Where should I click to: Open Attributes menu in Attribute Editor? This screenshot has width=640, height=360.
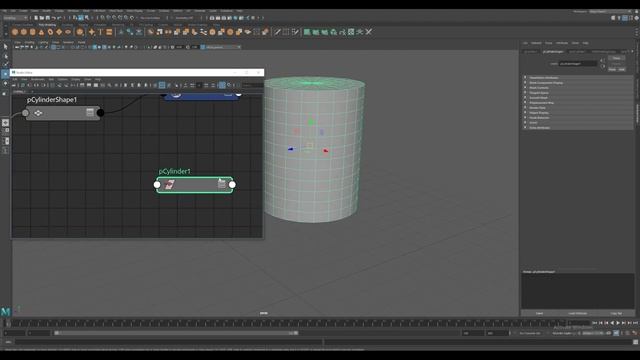[x=562, y=43]
